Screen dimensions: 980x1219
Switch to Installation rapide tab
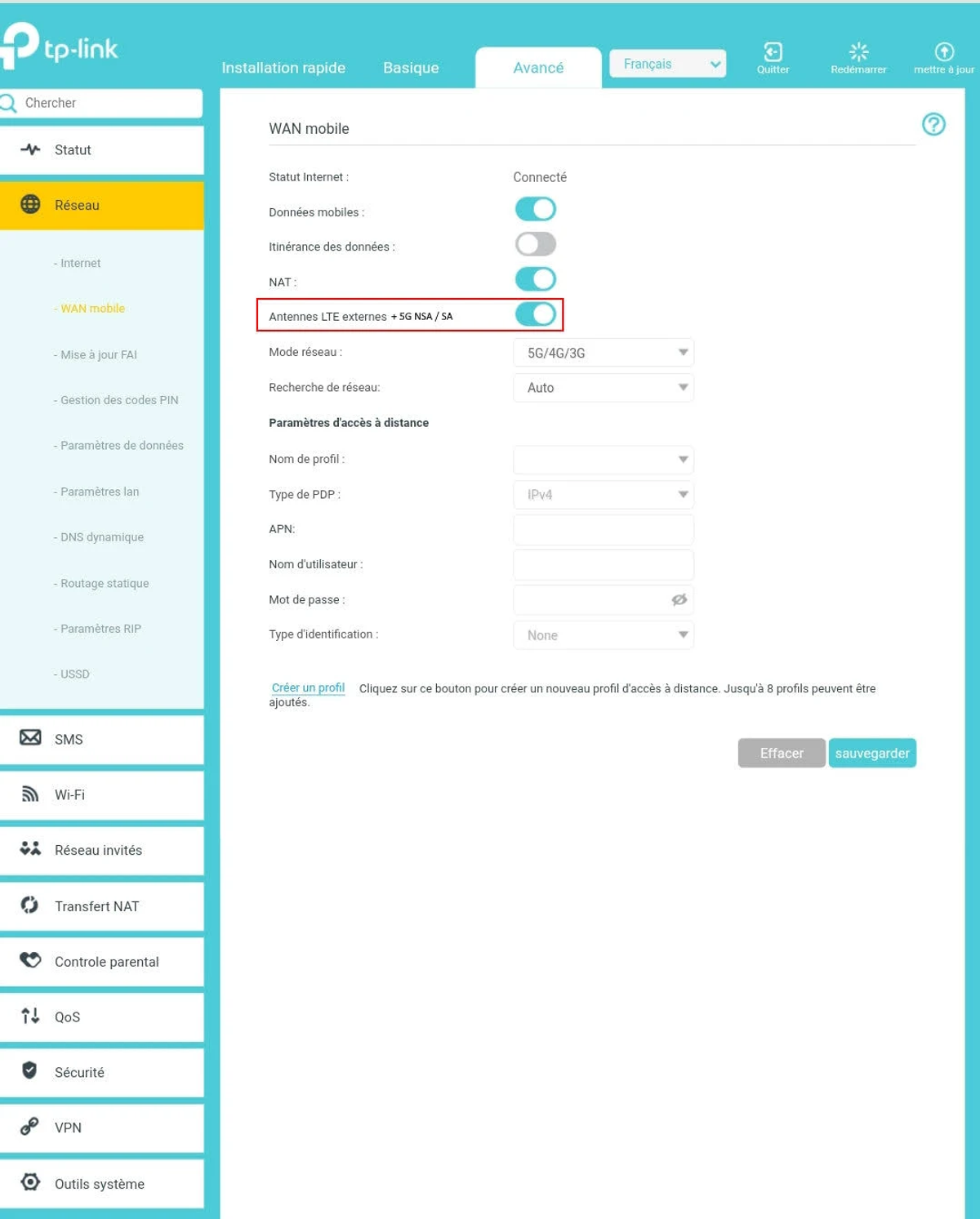283,68
